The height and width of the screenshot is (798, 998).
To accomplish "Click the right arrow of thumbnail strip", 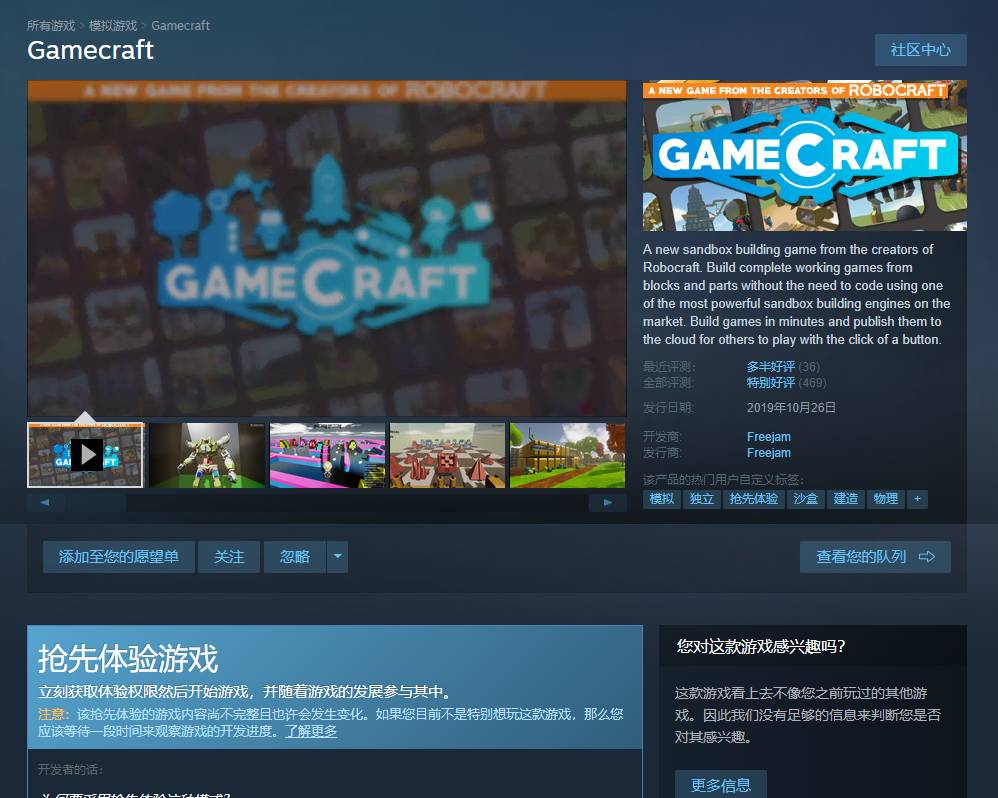I will pyautogui.click(x=608, y=503).
